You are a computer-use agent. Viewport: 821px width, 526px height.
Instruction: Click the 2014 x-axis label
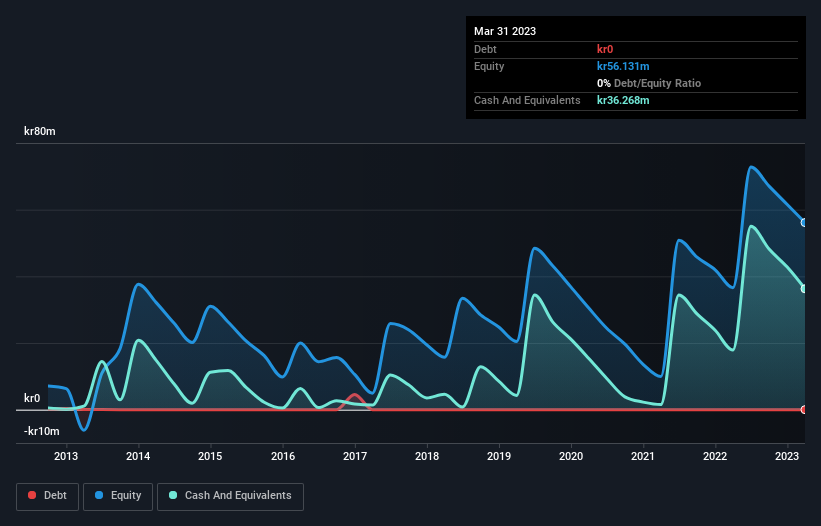tap(138, 456)
